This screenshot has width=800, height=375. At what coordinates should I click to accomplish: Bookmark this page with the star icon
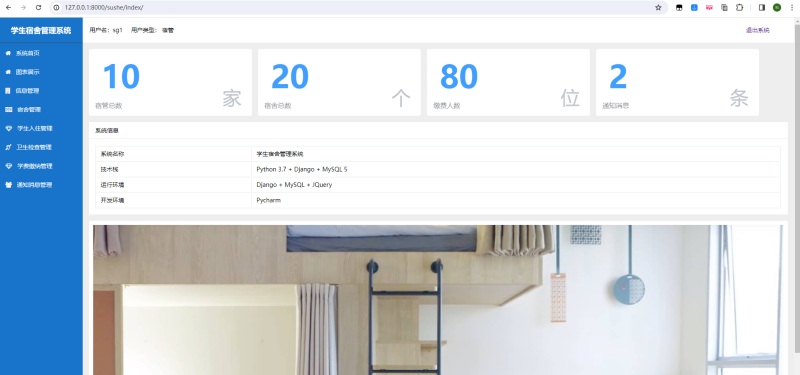point(658,8)
